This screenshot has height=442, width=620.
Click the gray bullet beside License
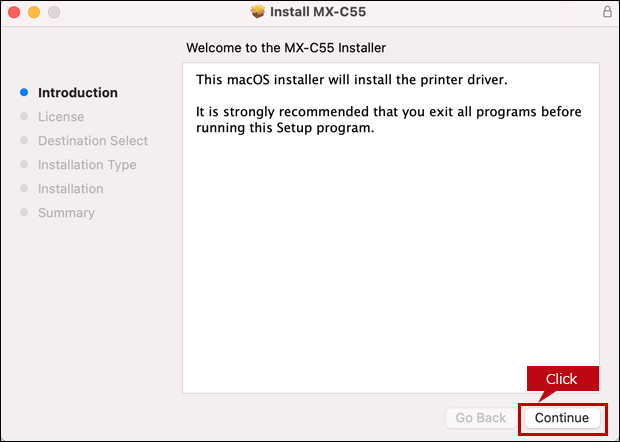coord(24,117)
